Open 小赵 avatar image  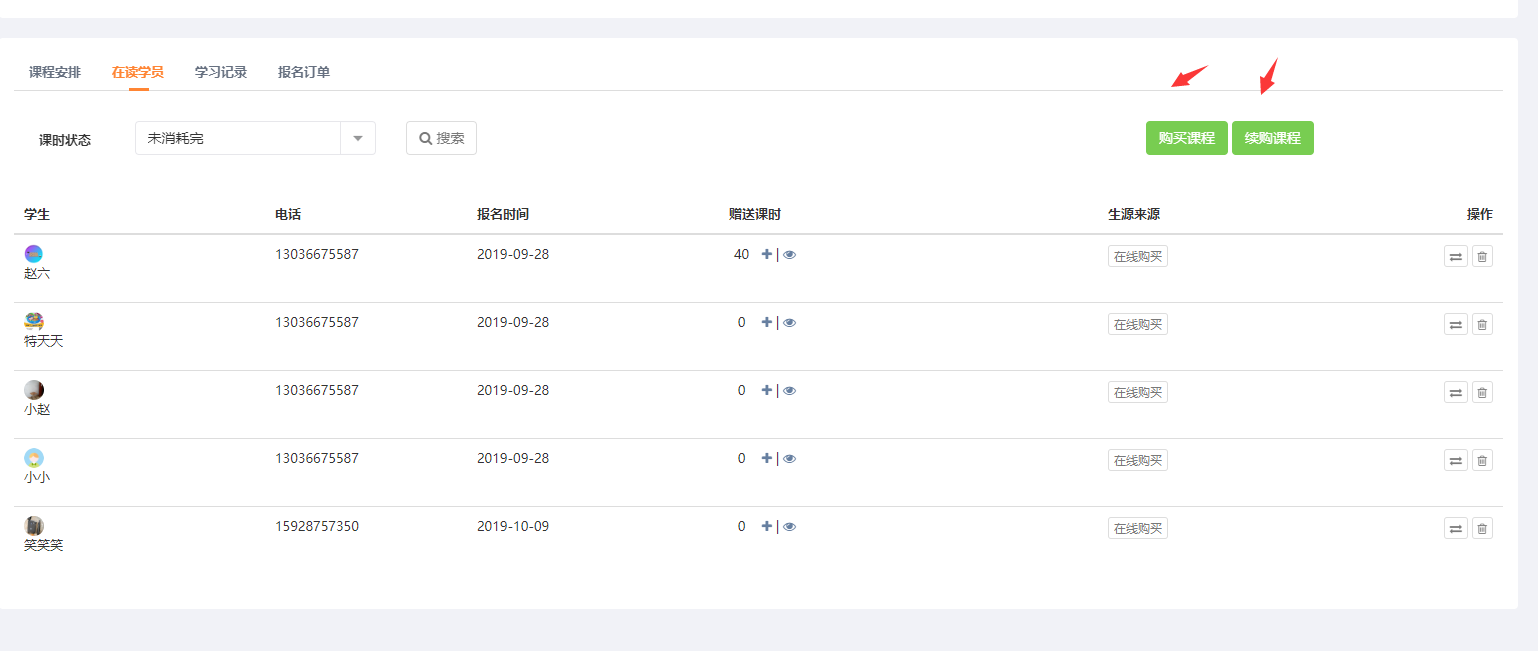[x=34, y=390]
